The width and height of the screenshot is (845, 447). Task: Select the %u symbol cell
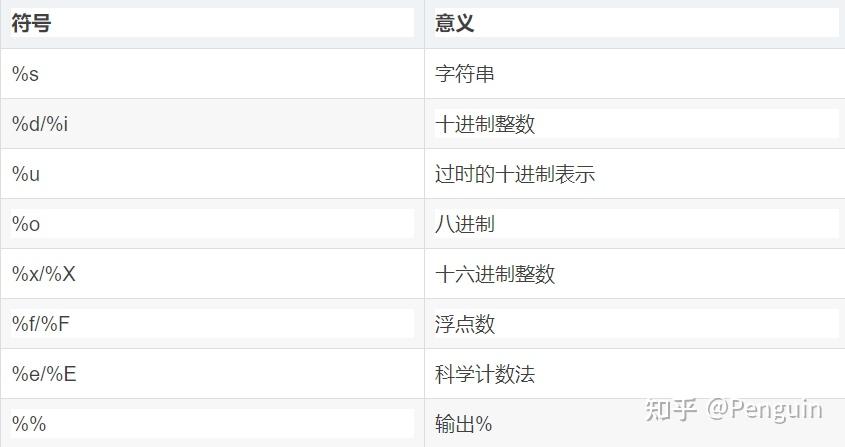(x=26, y=174)
